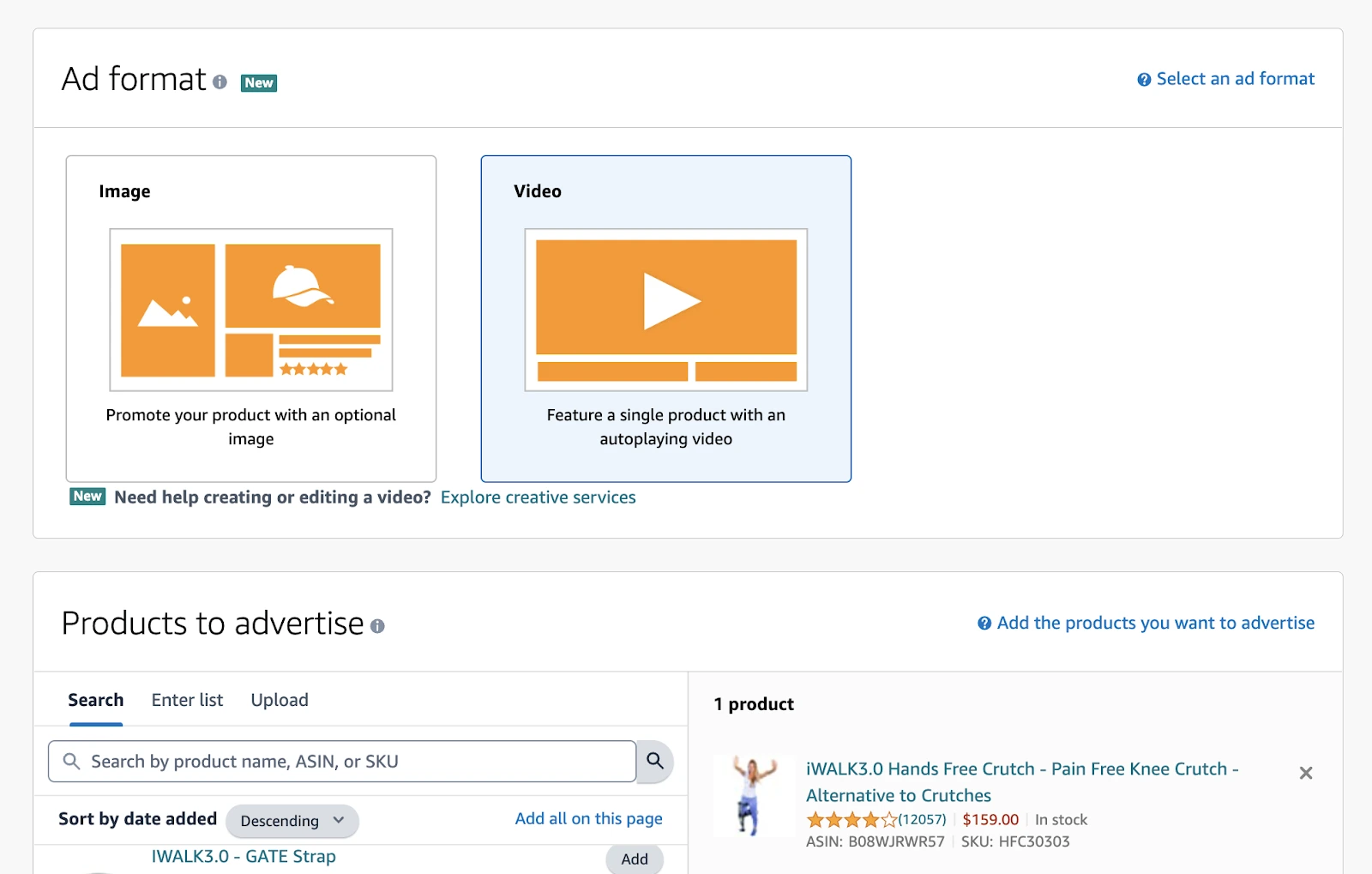1372x874 pixels.
Task: Remove the iWALK3.0 product using the X icon
Action: [x=1306, y=773]
